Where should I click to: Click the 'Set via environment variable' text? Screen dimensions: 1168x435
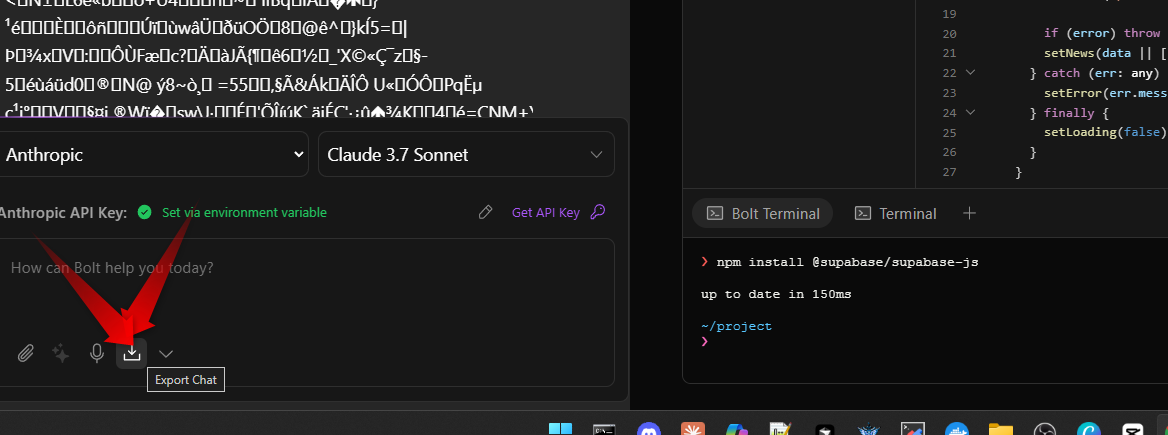pyautogui.click(x=244, y=212)
